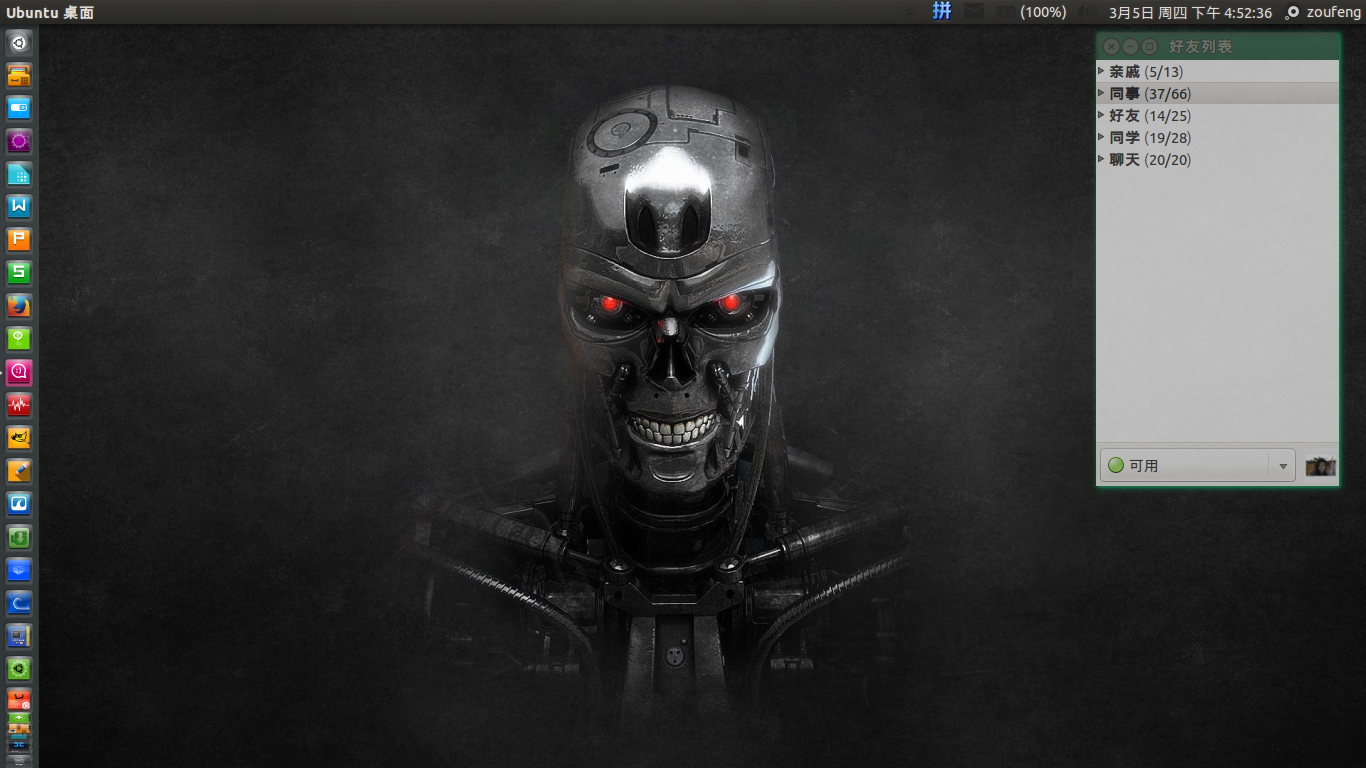The image size is (1366, 768).
Task: Launch GIMP from the launcher
Action: pos(20,438)
